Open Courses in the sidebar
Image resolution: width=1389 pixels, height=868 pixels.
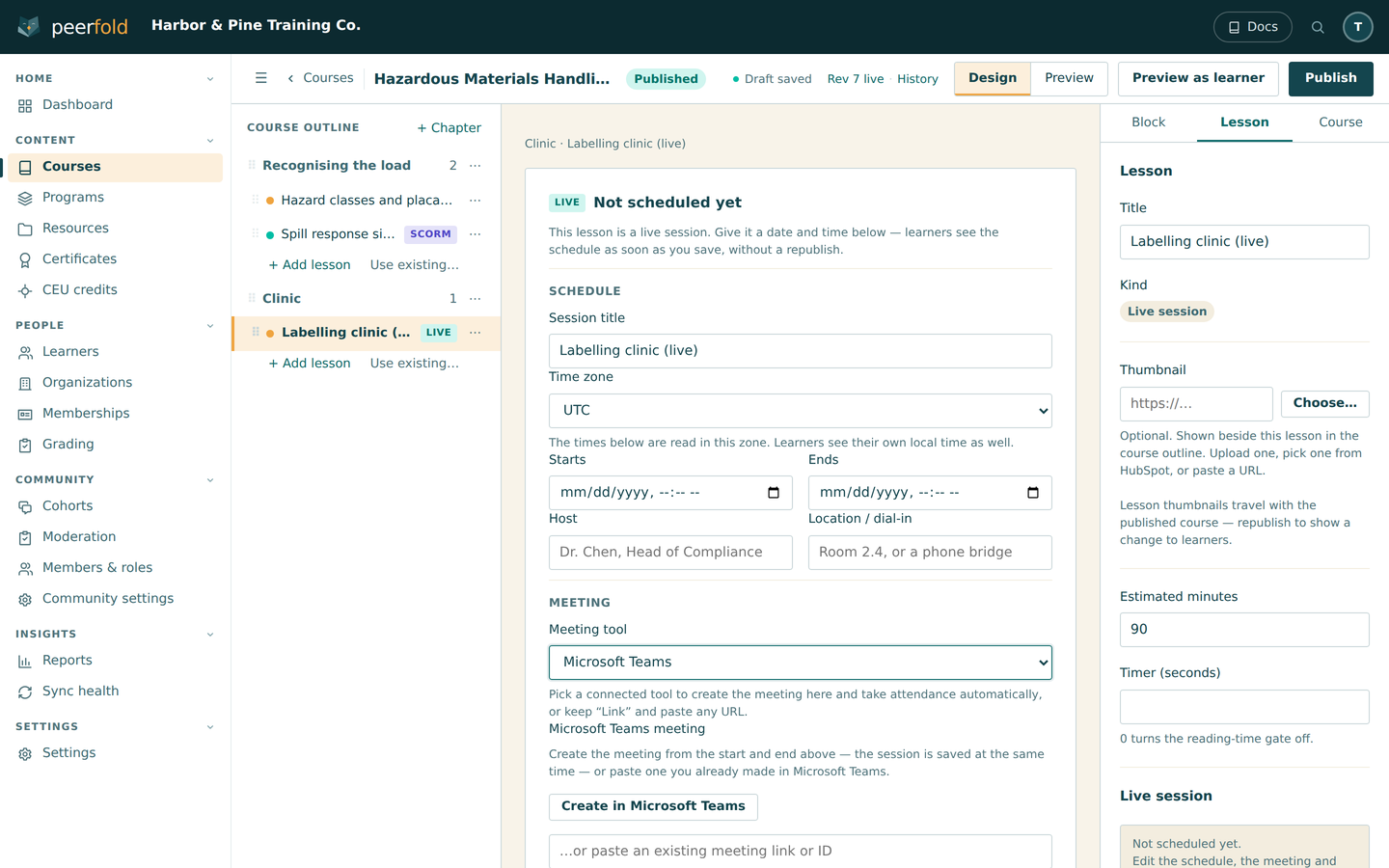point(116,167)
